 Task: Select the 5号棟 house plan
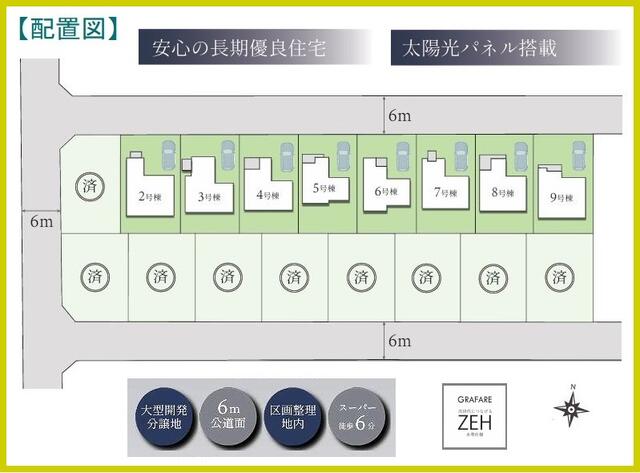(325, 181)
